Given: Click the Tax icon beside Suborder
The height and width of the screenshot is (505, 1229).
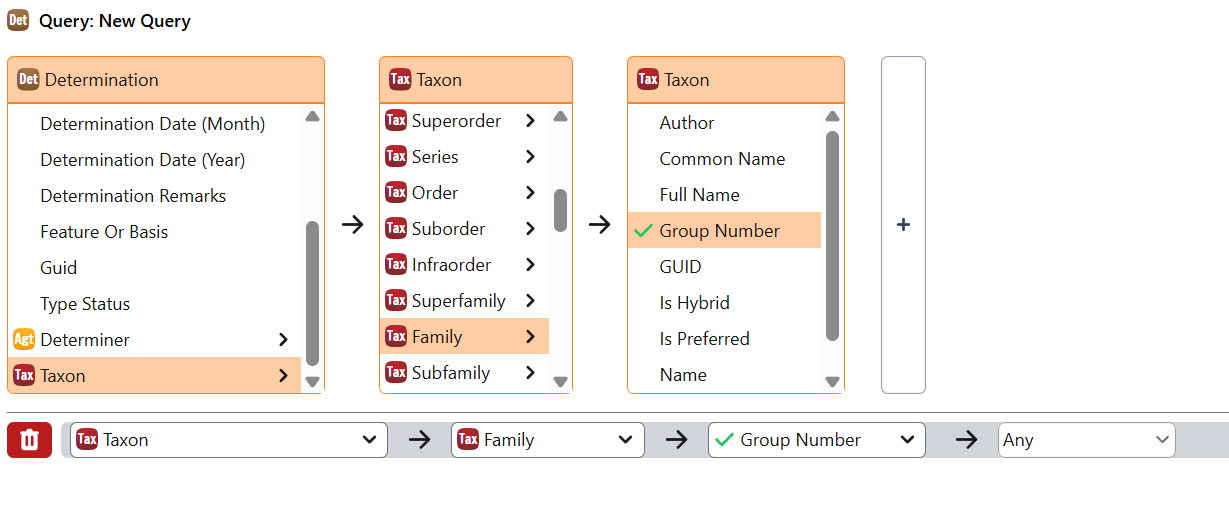Looking at the screenshot, I should (x=396, y=229).
